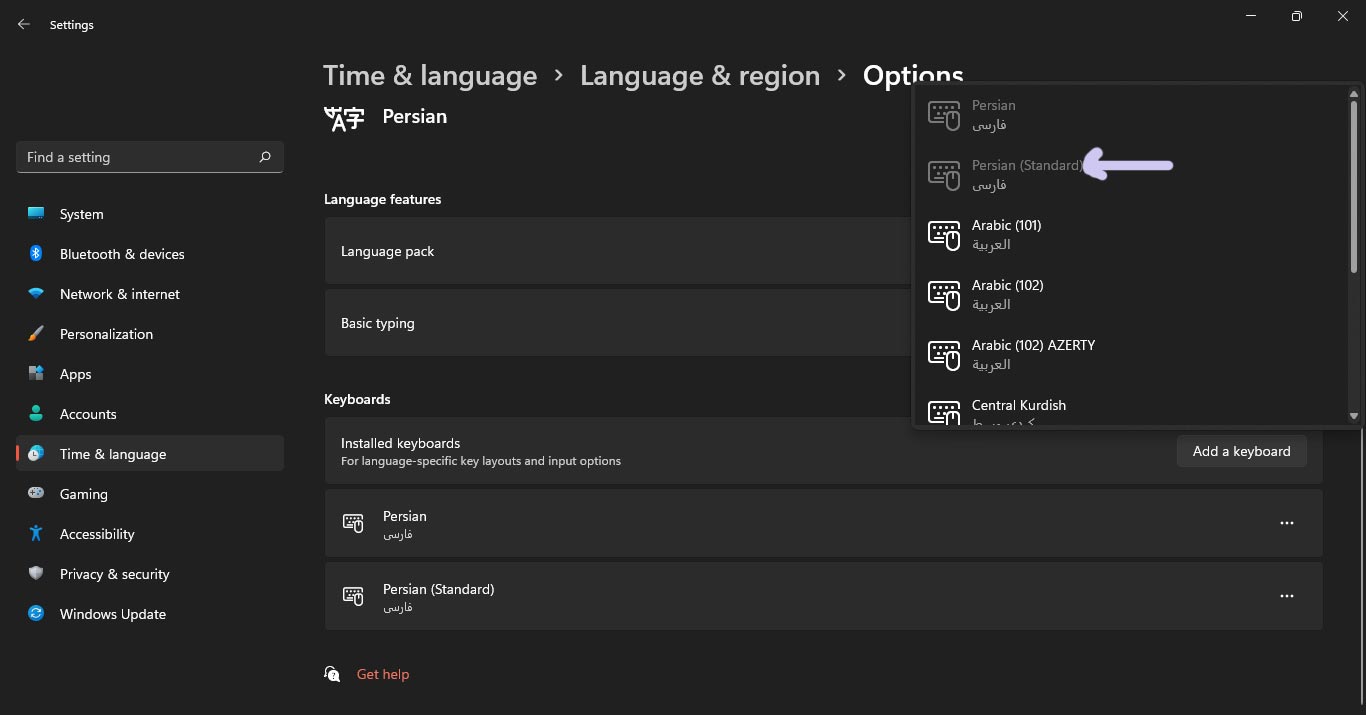This screenshot has width=1366, height=715.
Task: Click the down arrow of the keyboard list scrollbar
Action: [1354, 416]
